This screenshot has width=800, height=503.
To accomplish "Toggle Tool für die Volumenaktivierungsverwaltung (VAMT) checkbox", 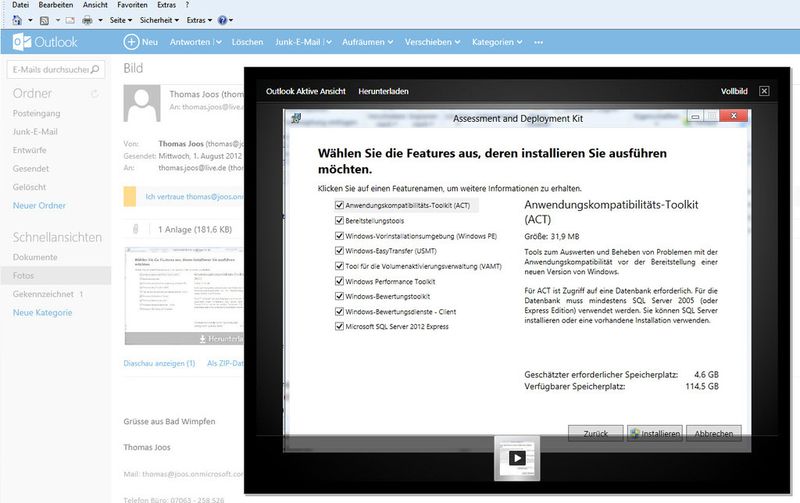I will tap(339, 266).
